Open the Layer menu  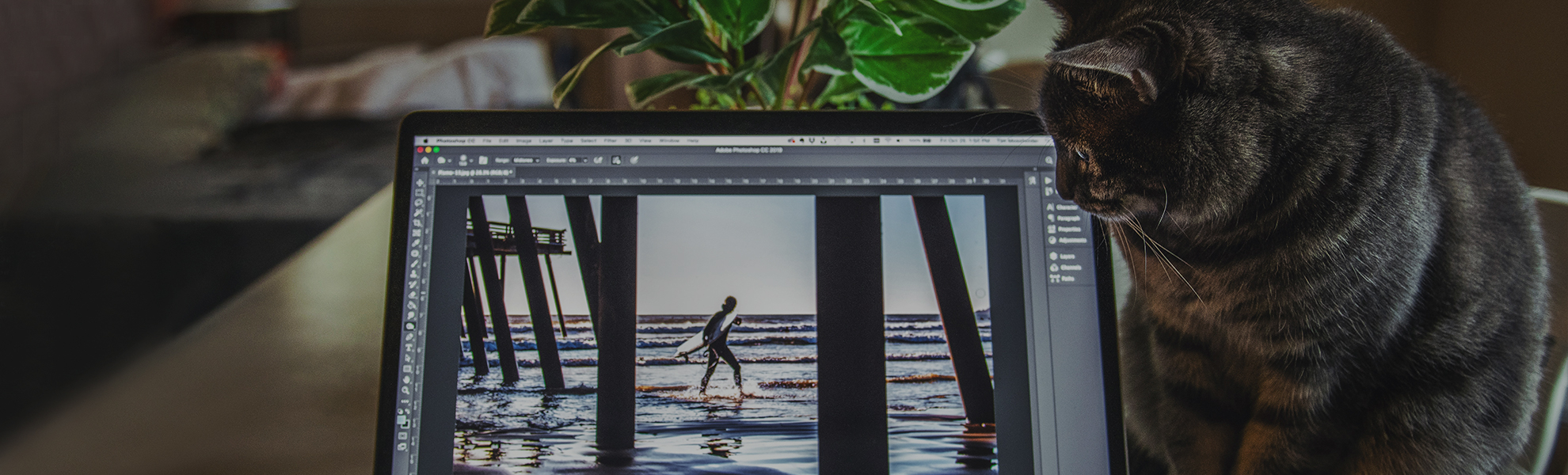tap(546, 141)
